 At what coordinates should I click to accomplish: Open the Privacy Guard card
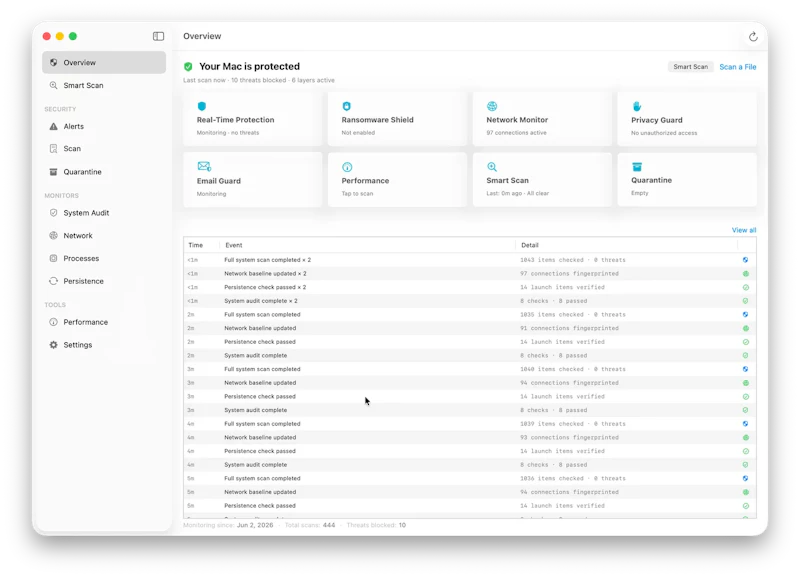pyautogui.click(x=687, y=119)
